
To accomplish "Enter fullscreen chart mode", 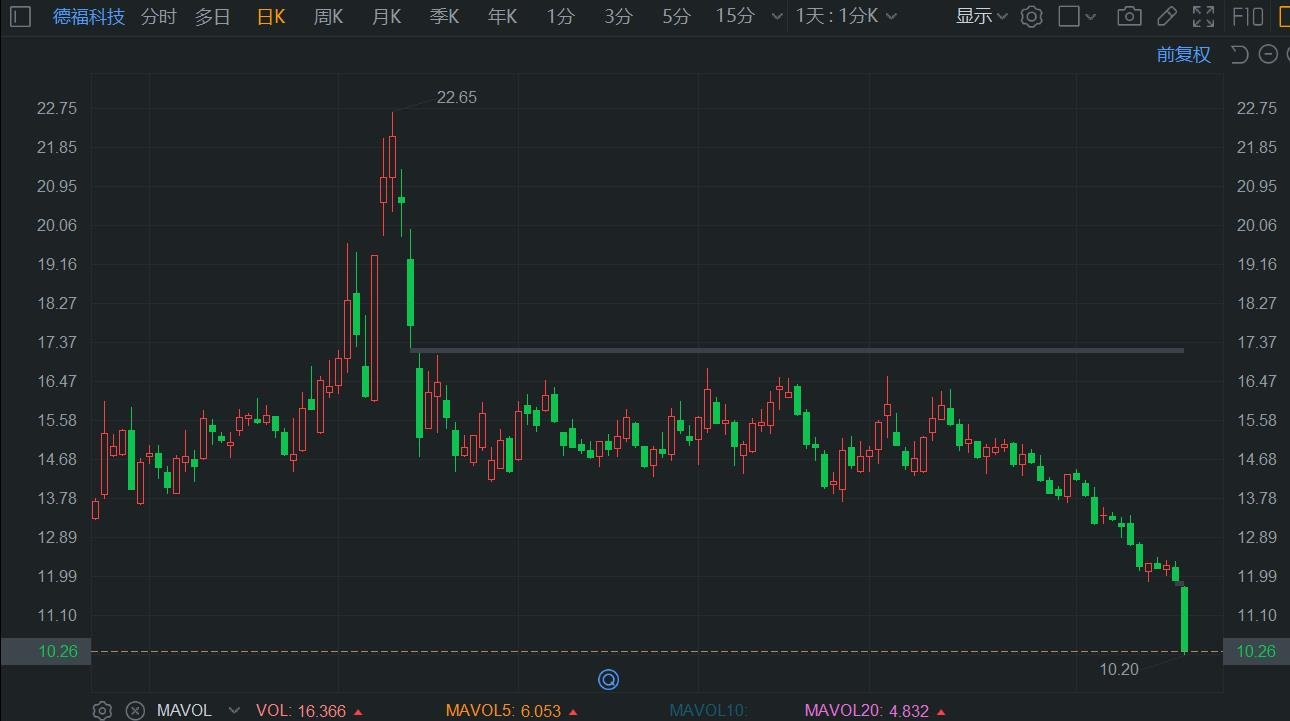I will tap(1203, 16).
